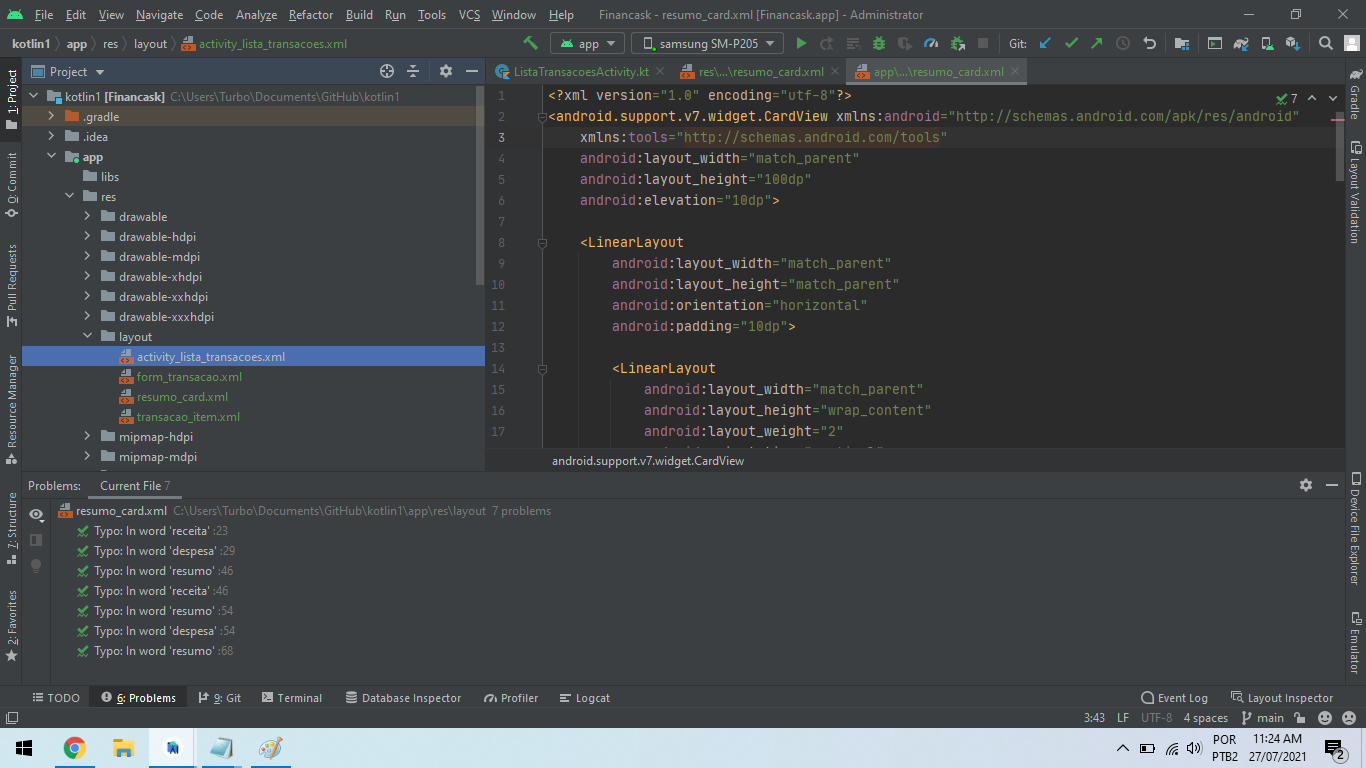Collapse the res folder
The width and height of the screenshot is (1366, 768).
(x=69, y=197)
